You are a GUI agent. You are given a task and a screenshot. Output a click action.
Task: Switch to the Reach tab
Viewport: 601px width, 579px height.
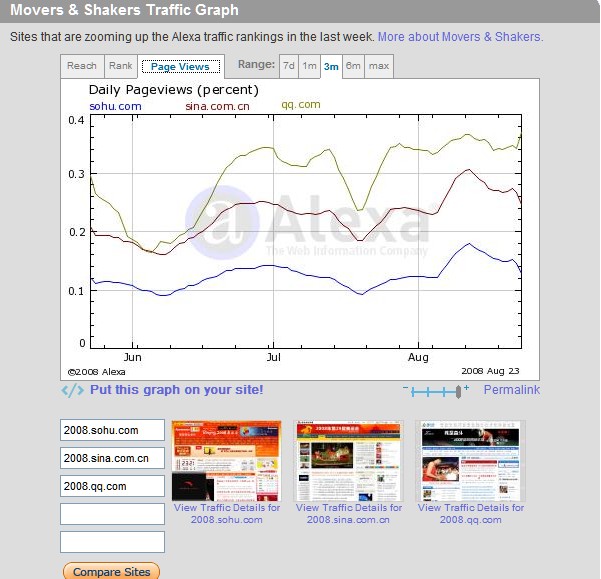82,66
